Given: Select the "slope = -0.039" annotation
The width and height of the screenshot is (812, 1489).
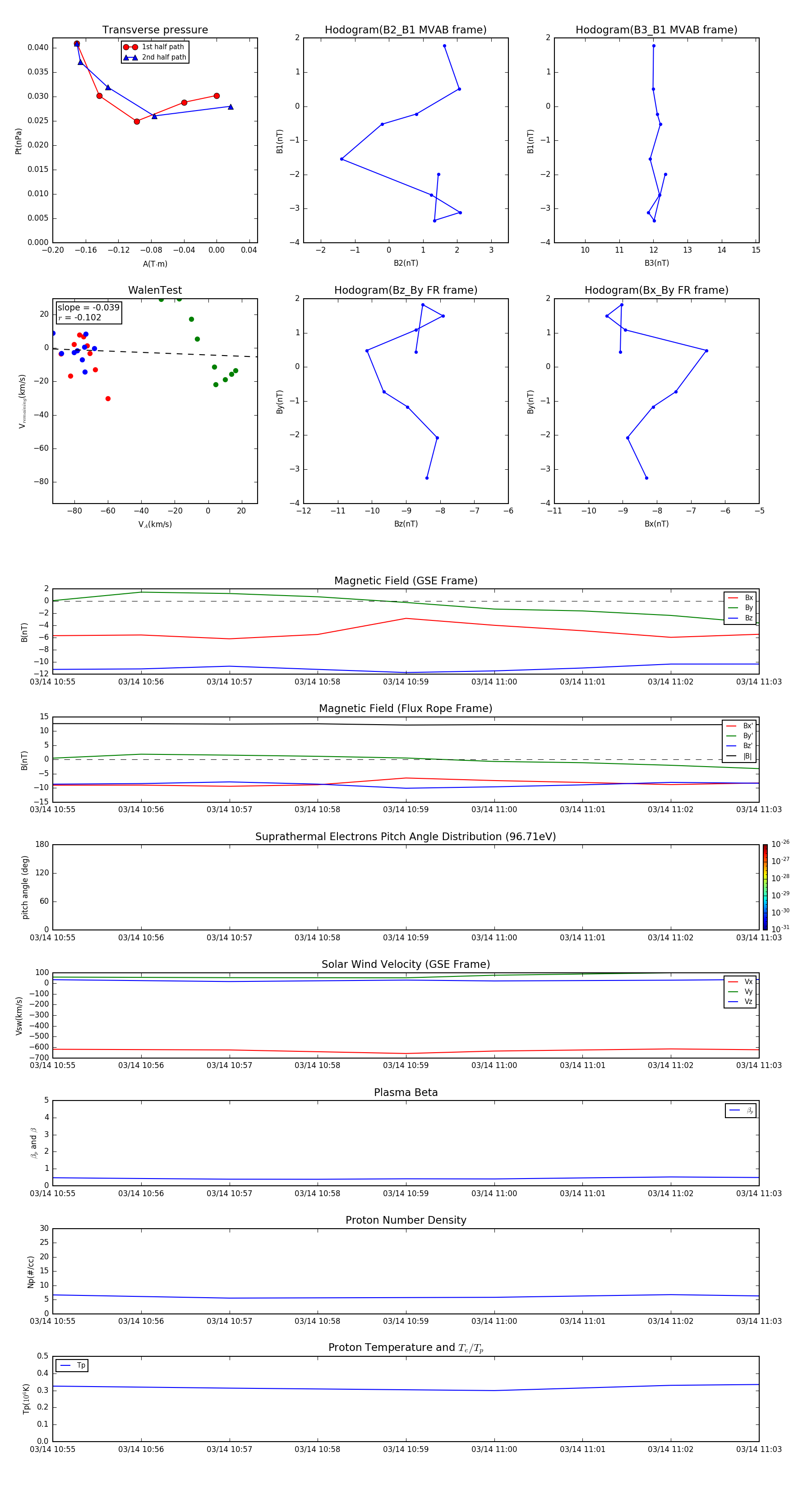Looking at the screenshot, I should tap(88, 308).
